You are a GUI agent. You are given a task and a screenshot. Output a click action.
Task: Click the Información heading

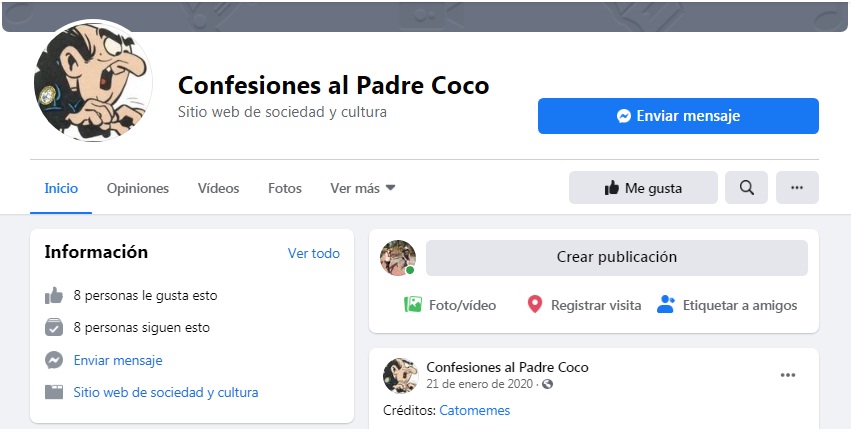pyautogui.click(x=96, y=253)
